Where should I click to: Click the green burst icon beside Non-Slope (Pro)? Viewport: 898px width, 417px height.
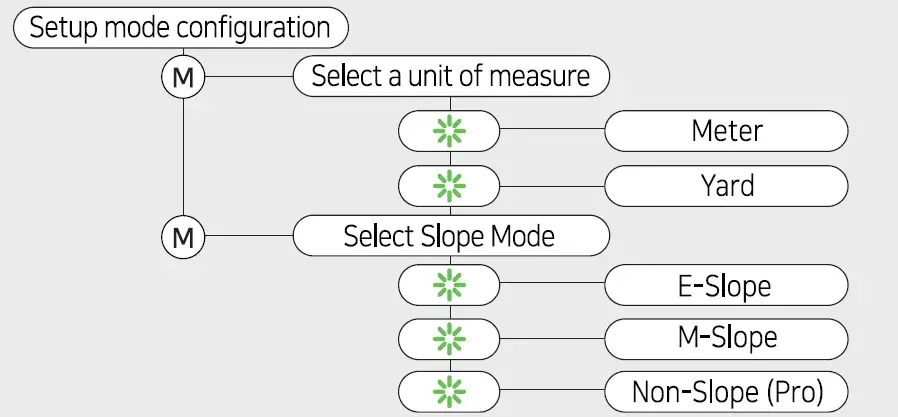coord(449,391)
